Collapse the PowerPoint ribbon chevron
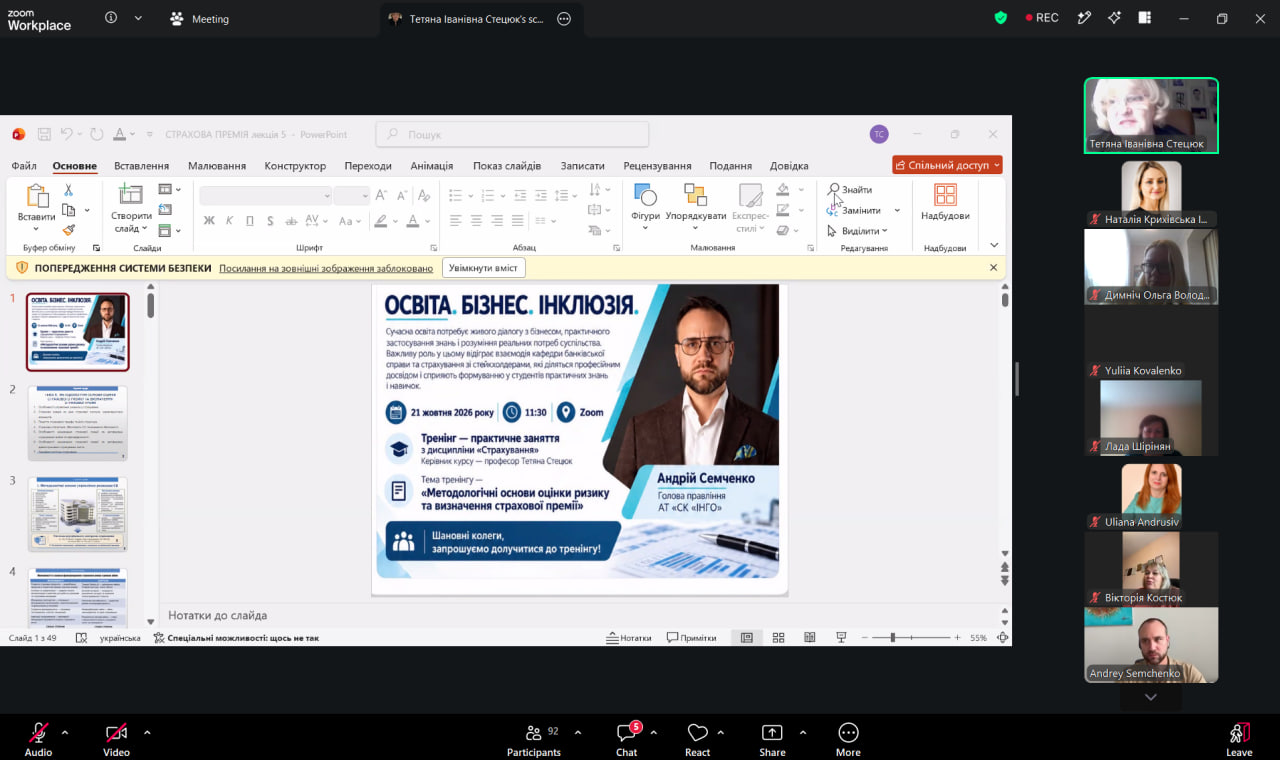The width and height of the screenshot is (1280, 760). coord(994,245)
